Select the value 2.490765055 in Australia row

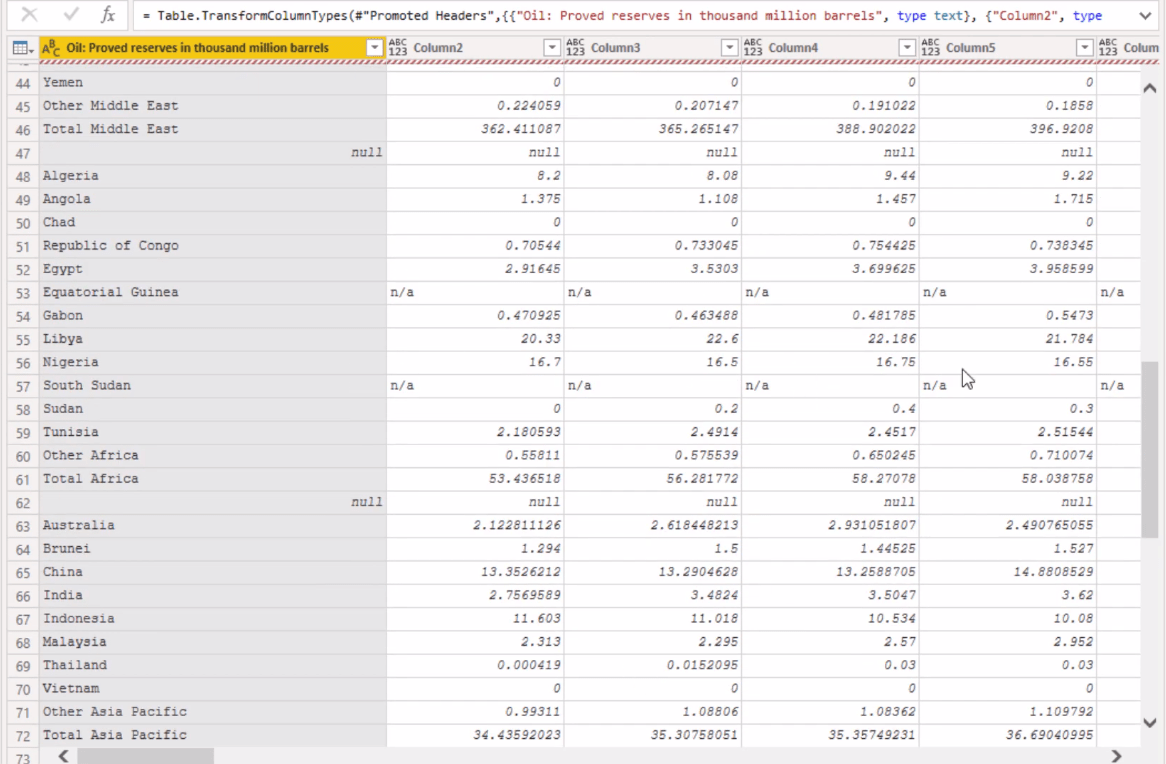coord(1008,525)
